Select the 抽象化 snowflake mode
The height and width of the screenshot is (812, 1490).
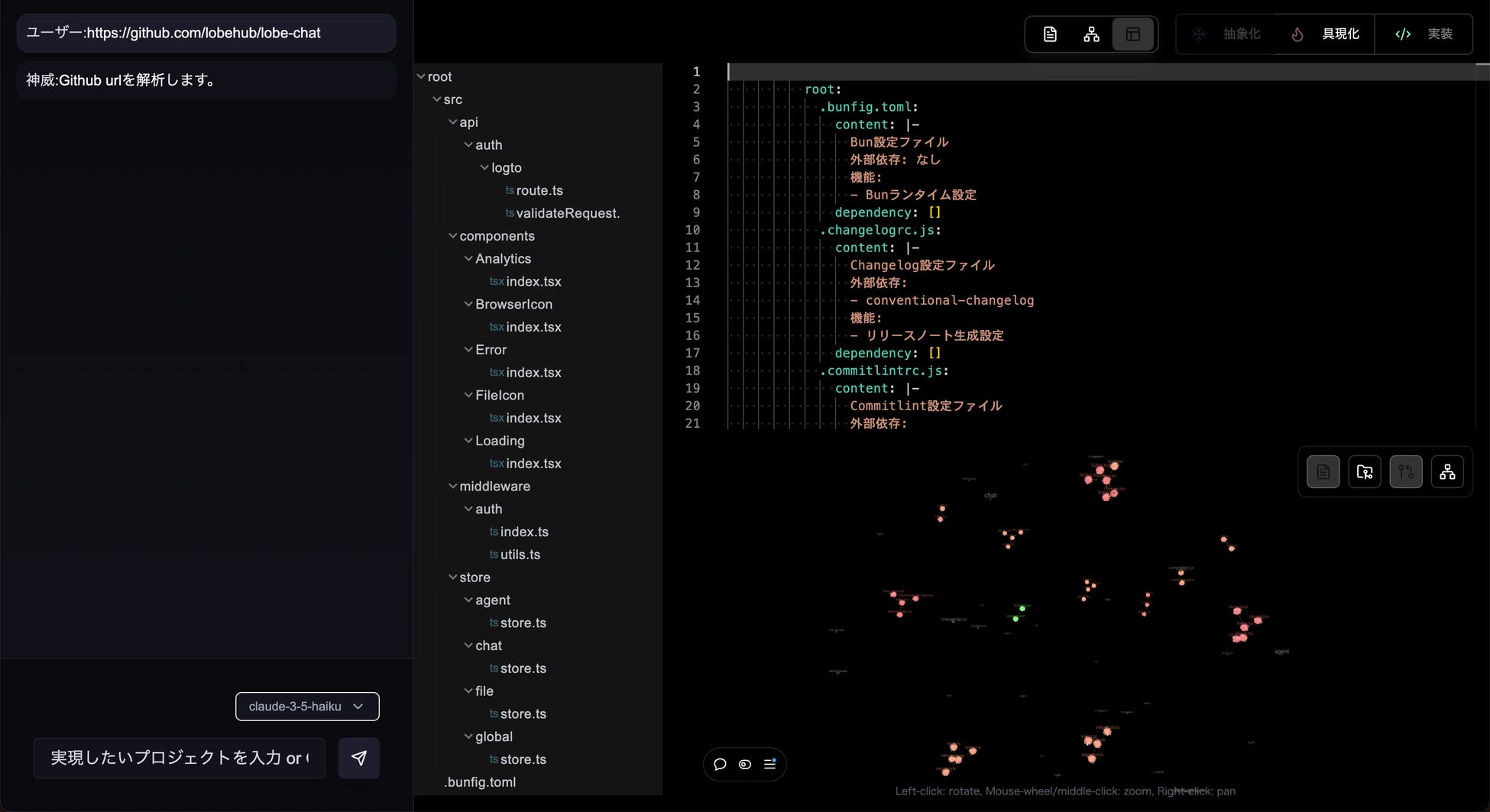[1226, 34]
